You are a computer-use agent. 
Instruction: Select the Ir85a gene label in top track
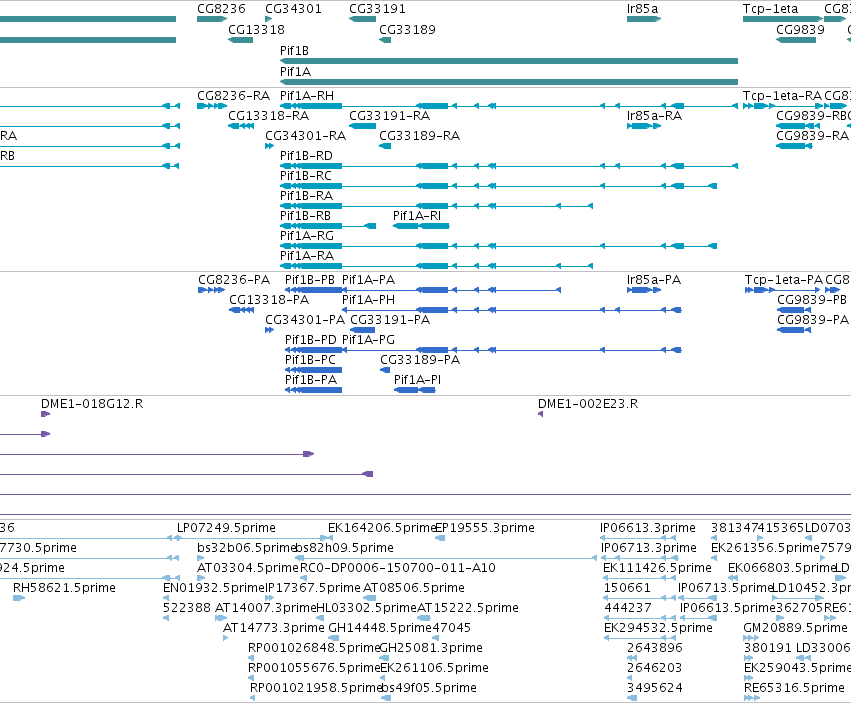click(x=642, y=9)
